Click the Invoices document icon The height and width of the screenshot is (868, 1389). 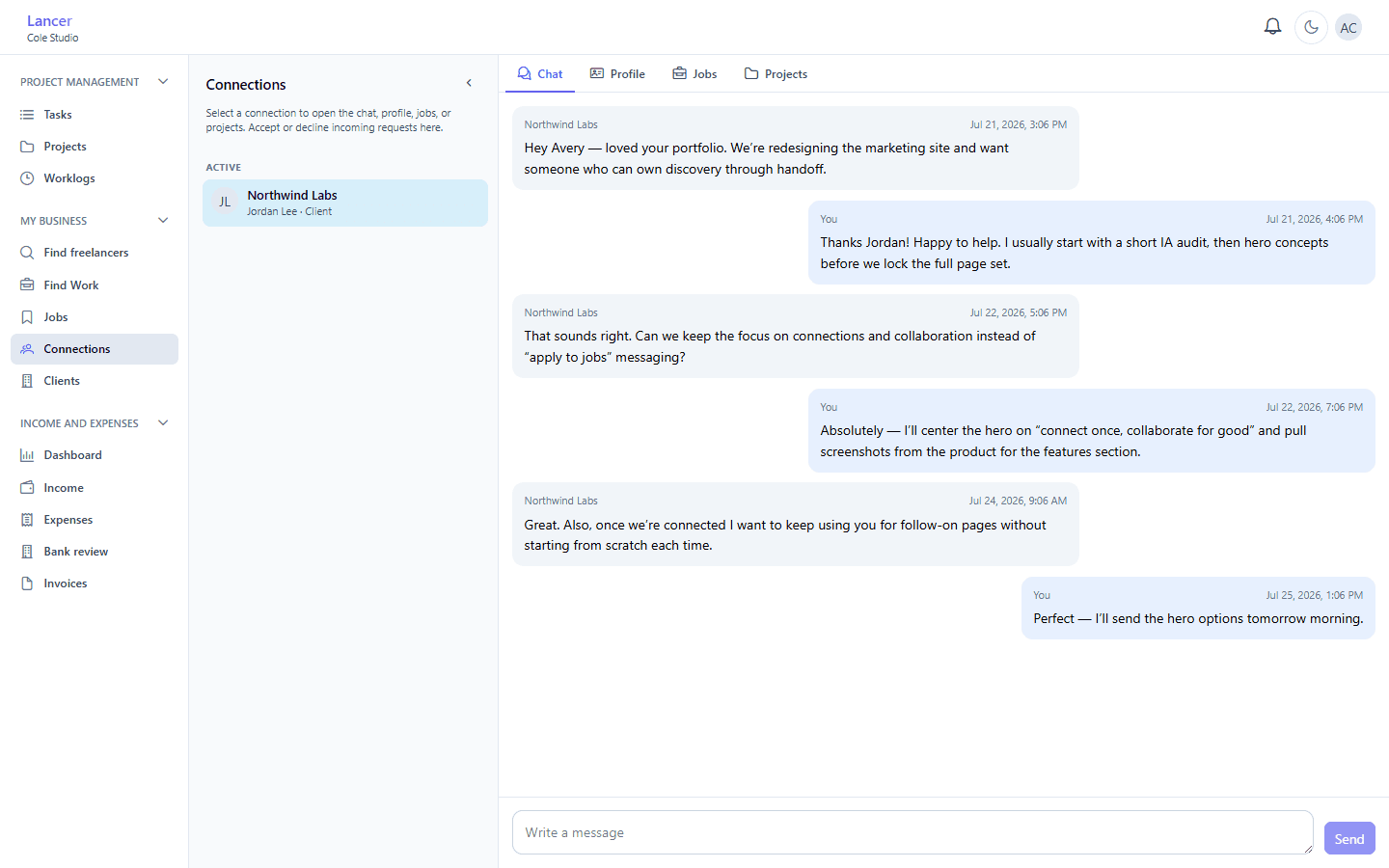(27, 583)
